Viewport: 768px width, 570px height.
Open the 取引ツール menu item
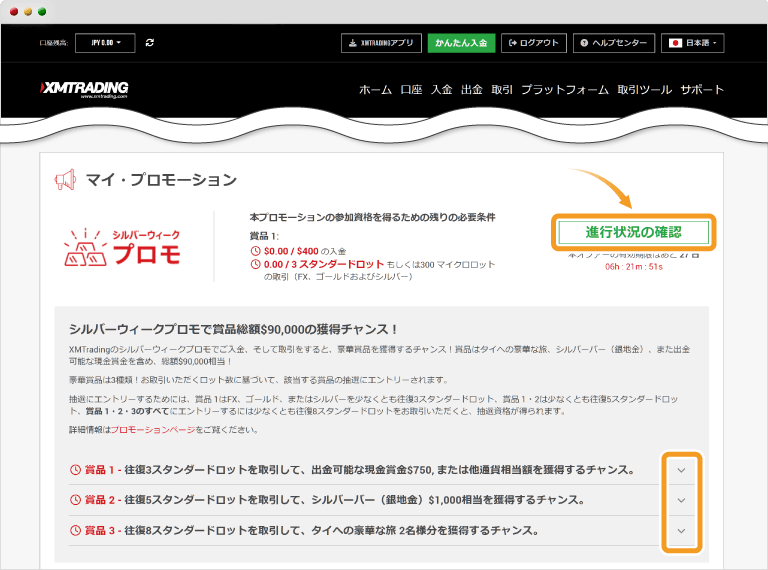645,90
